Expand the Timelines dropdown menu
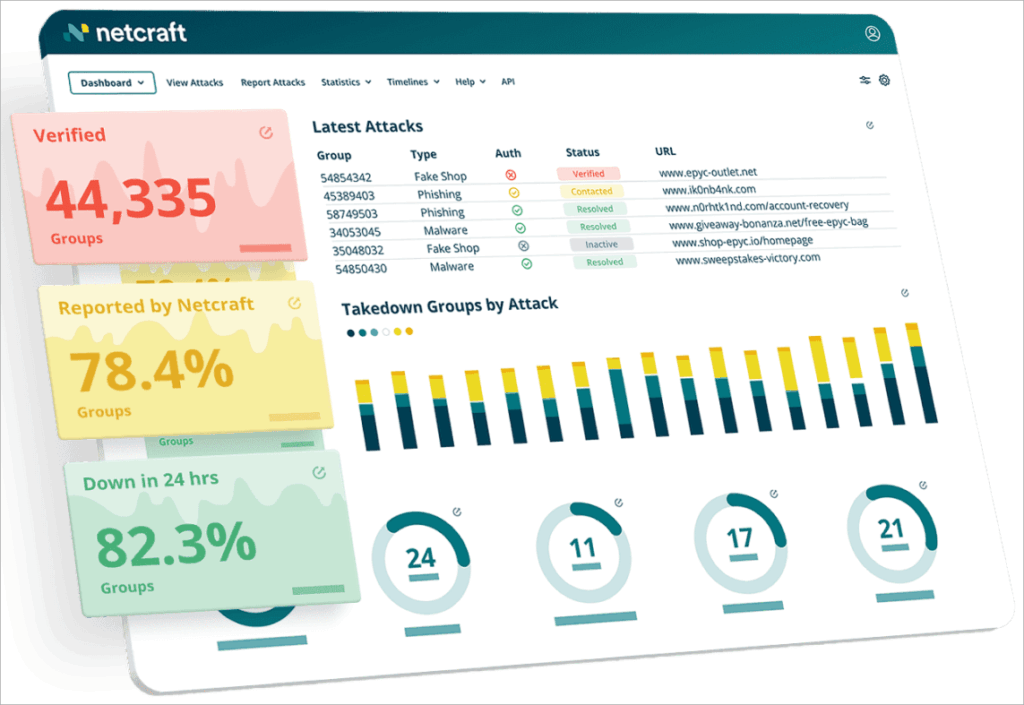The width and height of the screenshot is (1024, 705). tap(412, 82)
